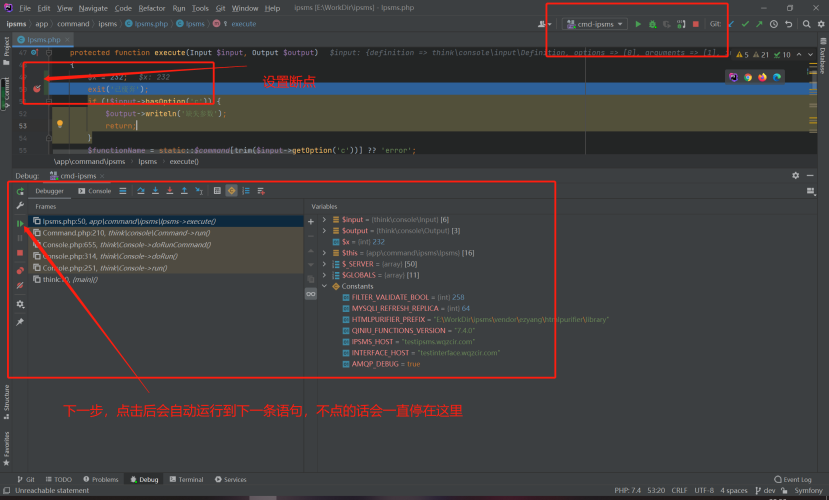The image size is (829, 500).
Task: Open debugger settings gear in left strip
Action: point(20,304)
